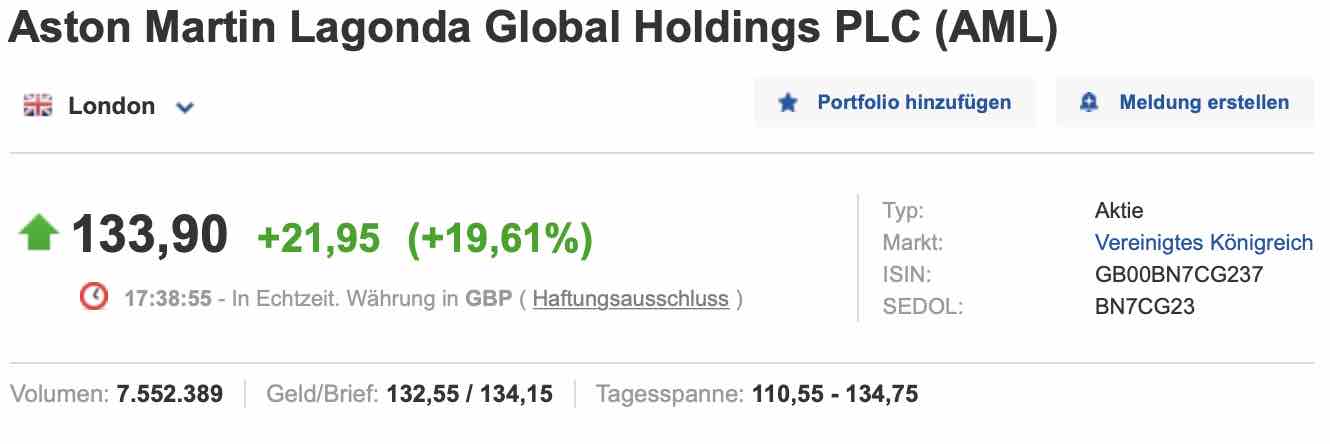Click the green up arrow icon

pos(39,234)
